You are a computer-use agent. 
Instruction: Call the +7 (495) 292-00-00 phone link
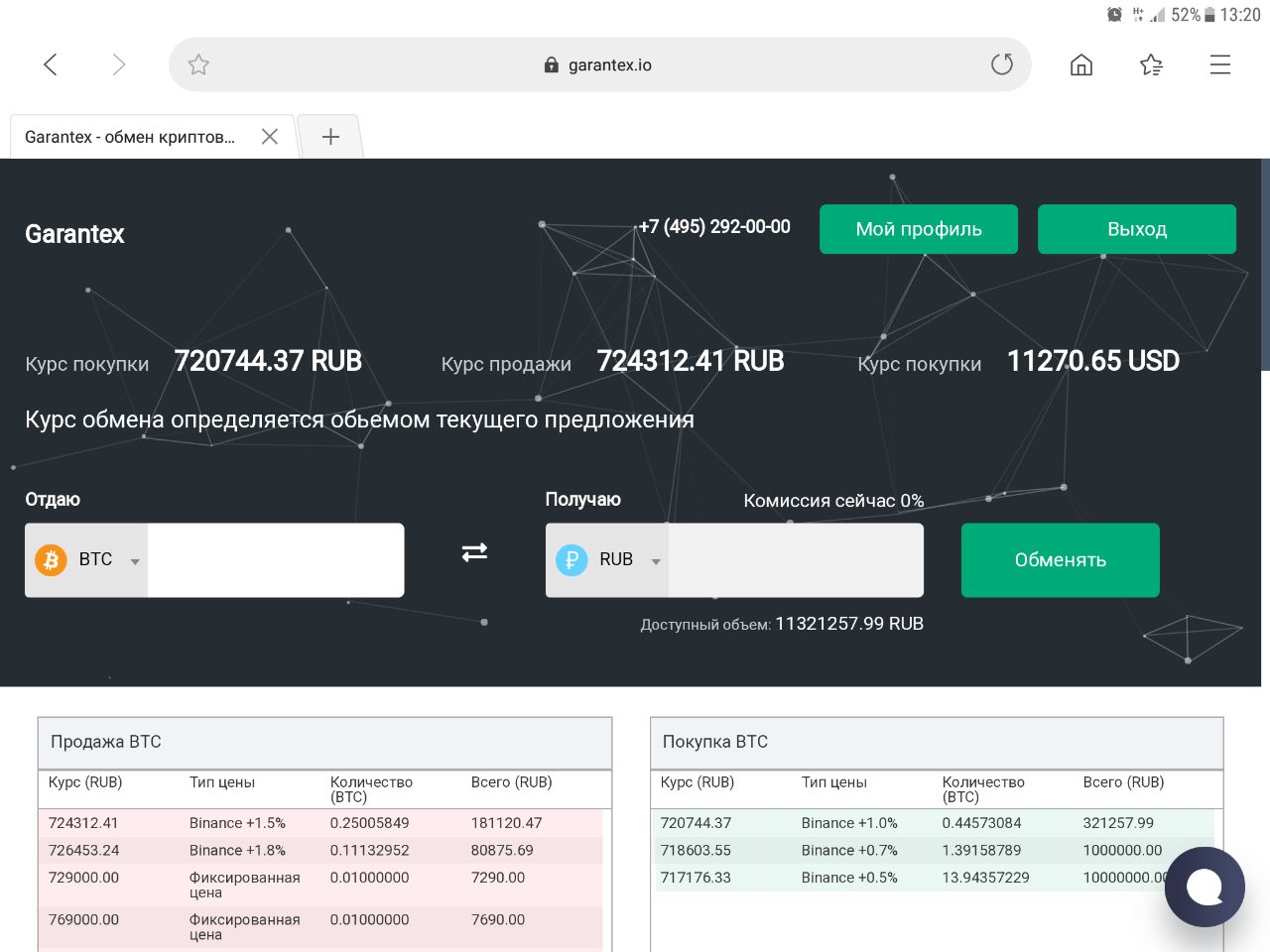(714, 226)
